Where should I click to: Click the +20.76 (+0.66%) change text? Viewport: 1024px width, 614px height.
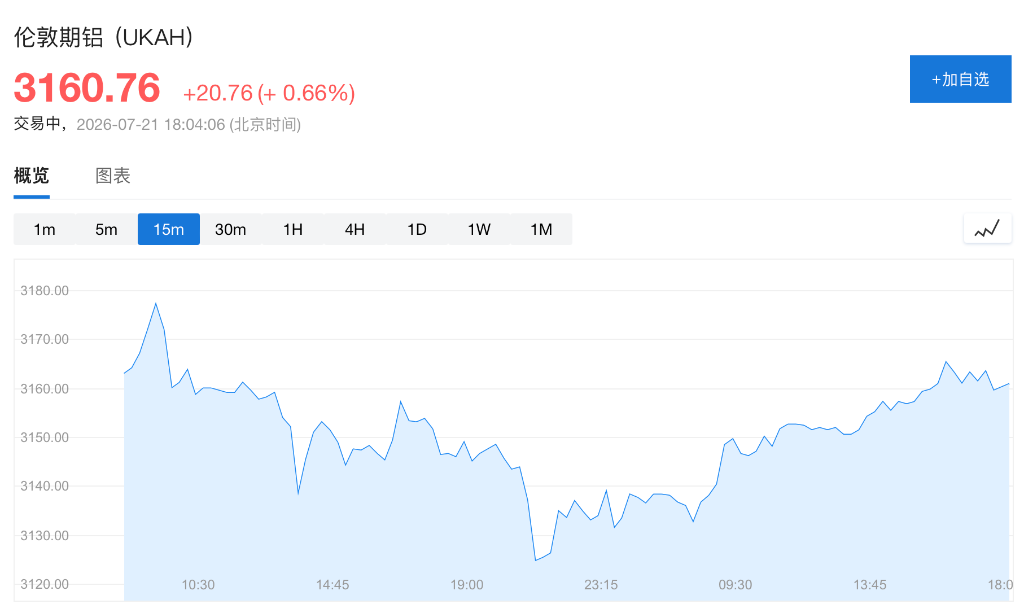pyautogui.click(x=269, y=93)
